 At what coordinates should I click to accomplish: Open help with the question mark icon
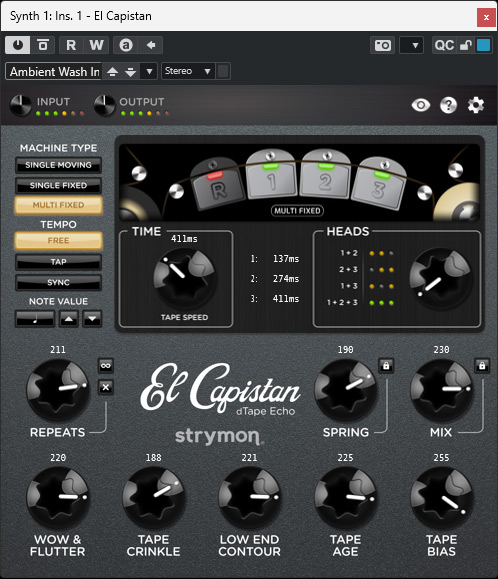click(448, 106)
